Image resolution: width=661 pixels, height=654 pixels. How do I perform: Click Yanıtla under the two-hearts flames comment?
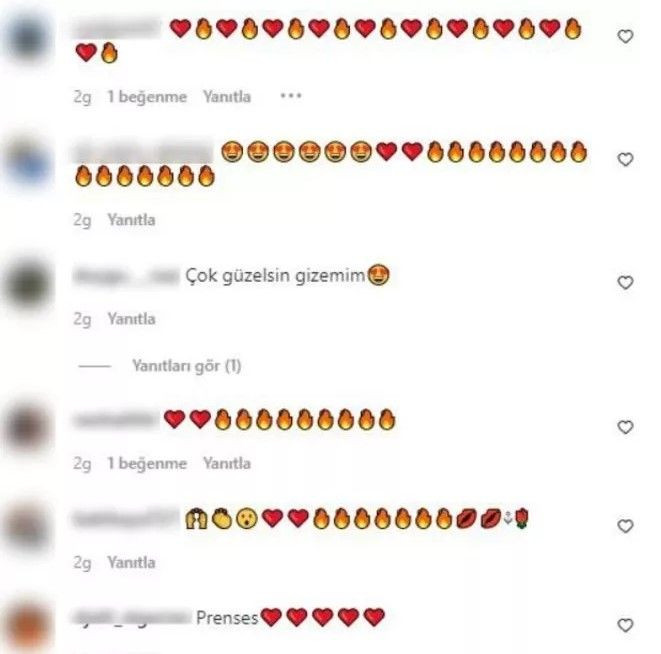coord(227,463)
